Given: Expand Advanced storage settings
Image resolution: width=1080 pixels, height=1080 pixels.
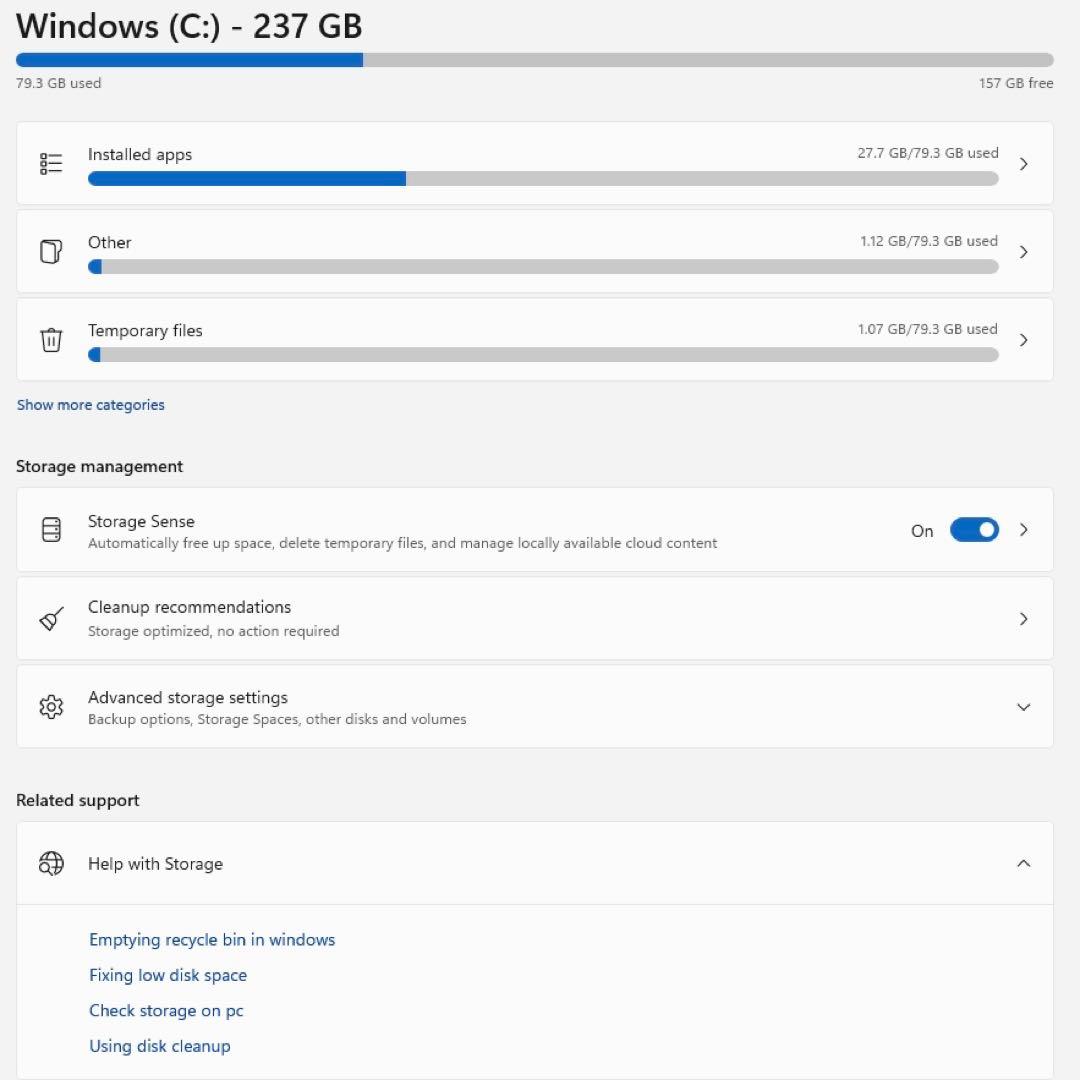Looking at the screenshot, I should [1023, 706].
